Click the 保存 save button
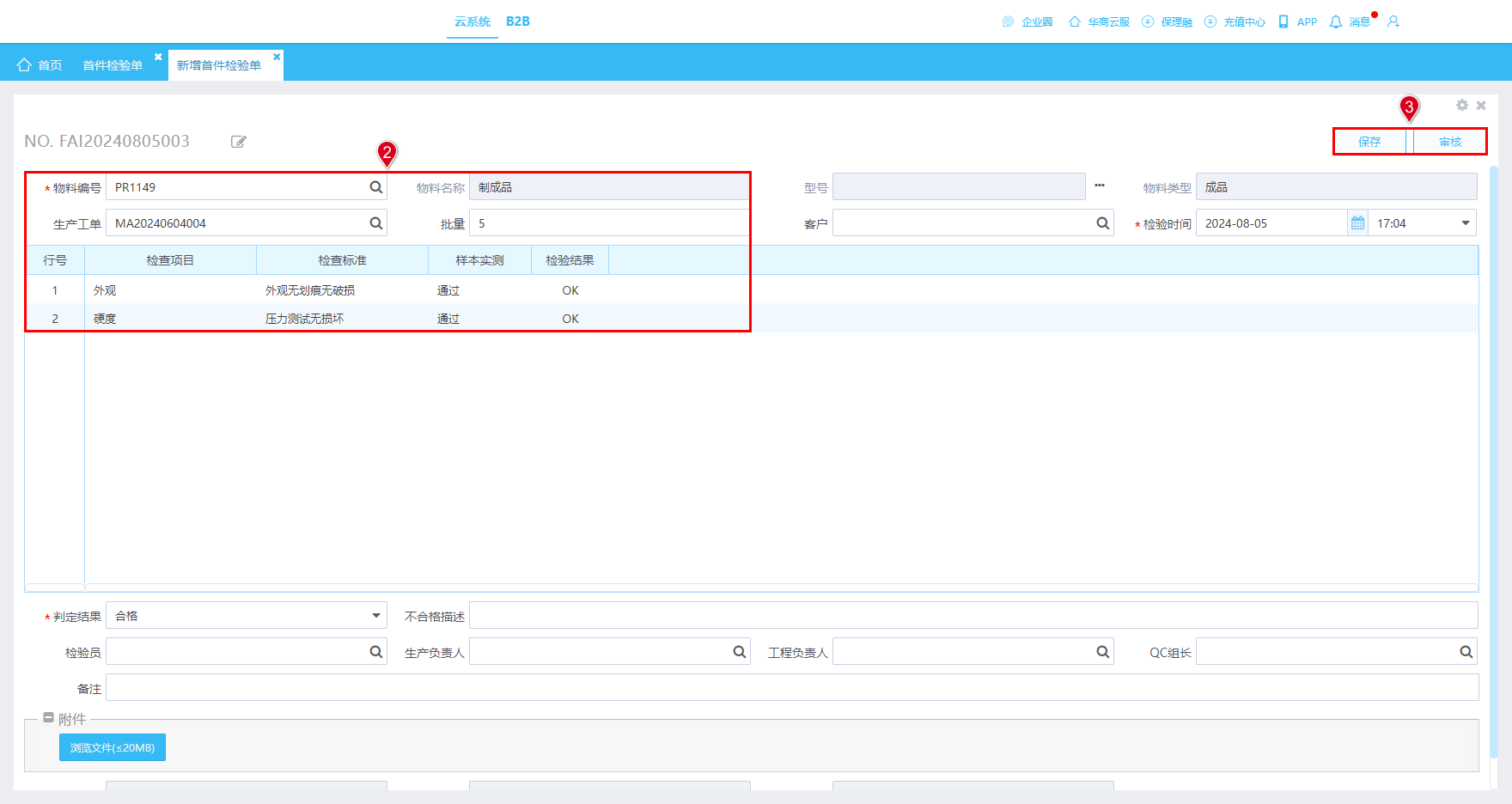Viewport: 1512px width, 804px height. (x=1369, y=142)
